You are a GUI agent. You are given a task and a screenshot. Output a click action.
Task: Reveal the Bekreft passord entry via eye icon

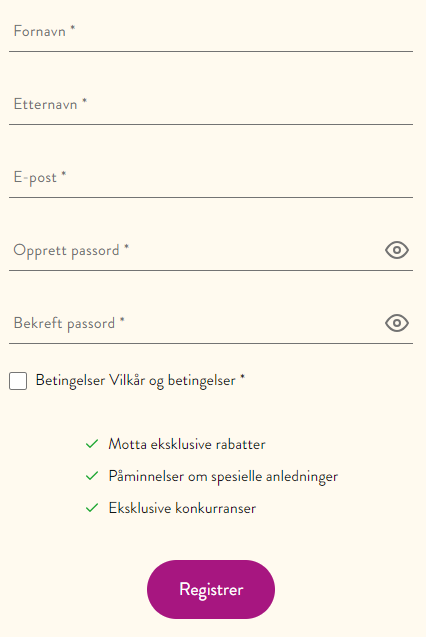click(397, 323)
